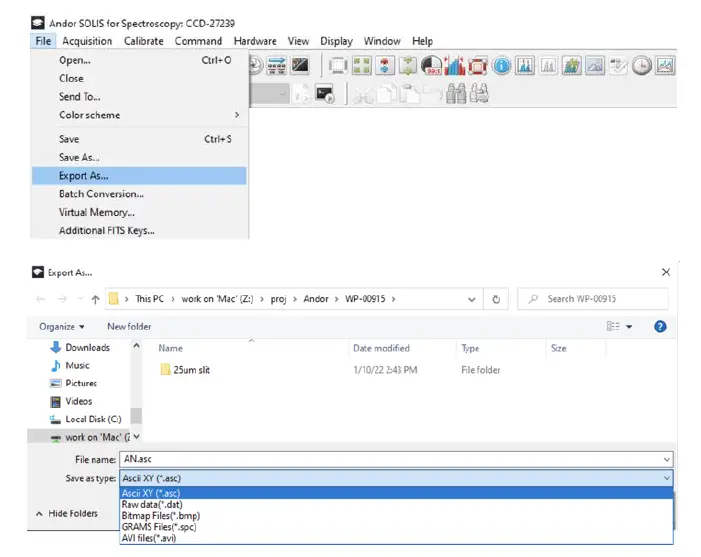701x557 pixels.
Task: Click the blue arrow over counters icon
Action: (x=277, y=66)
